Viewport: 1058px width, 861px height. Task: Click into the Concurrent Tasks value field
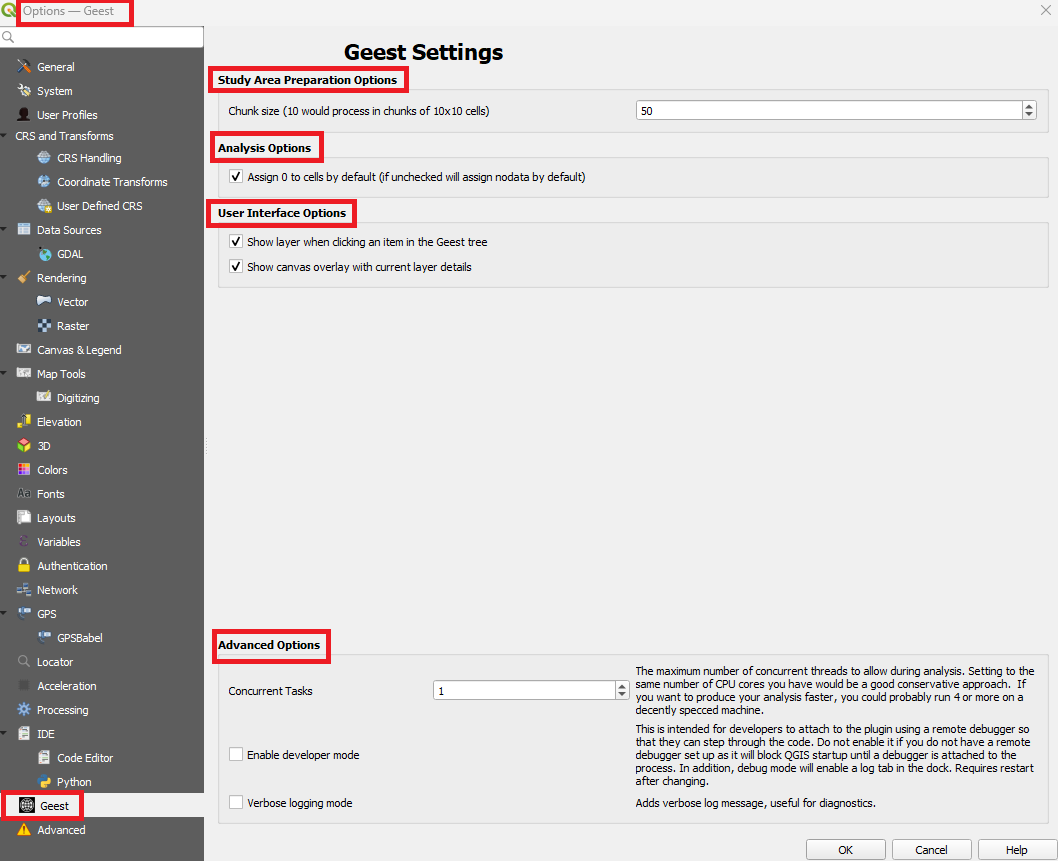tap(524, 690)
